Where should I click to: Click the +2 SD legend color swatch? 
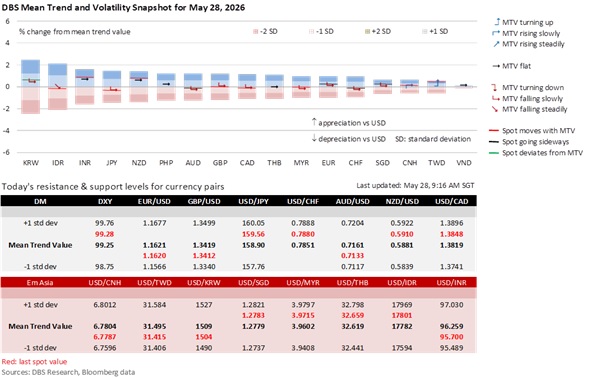[x=367, y=32]
